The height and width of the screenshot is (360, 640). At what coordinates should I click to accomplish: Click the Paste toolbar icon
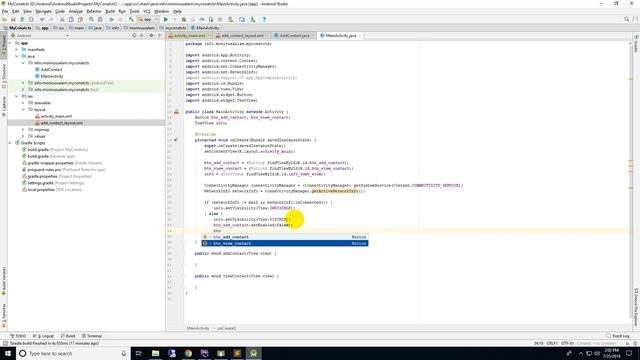[x=80, y=19]
